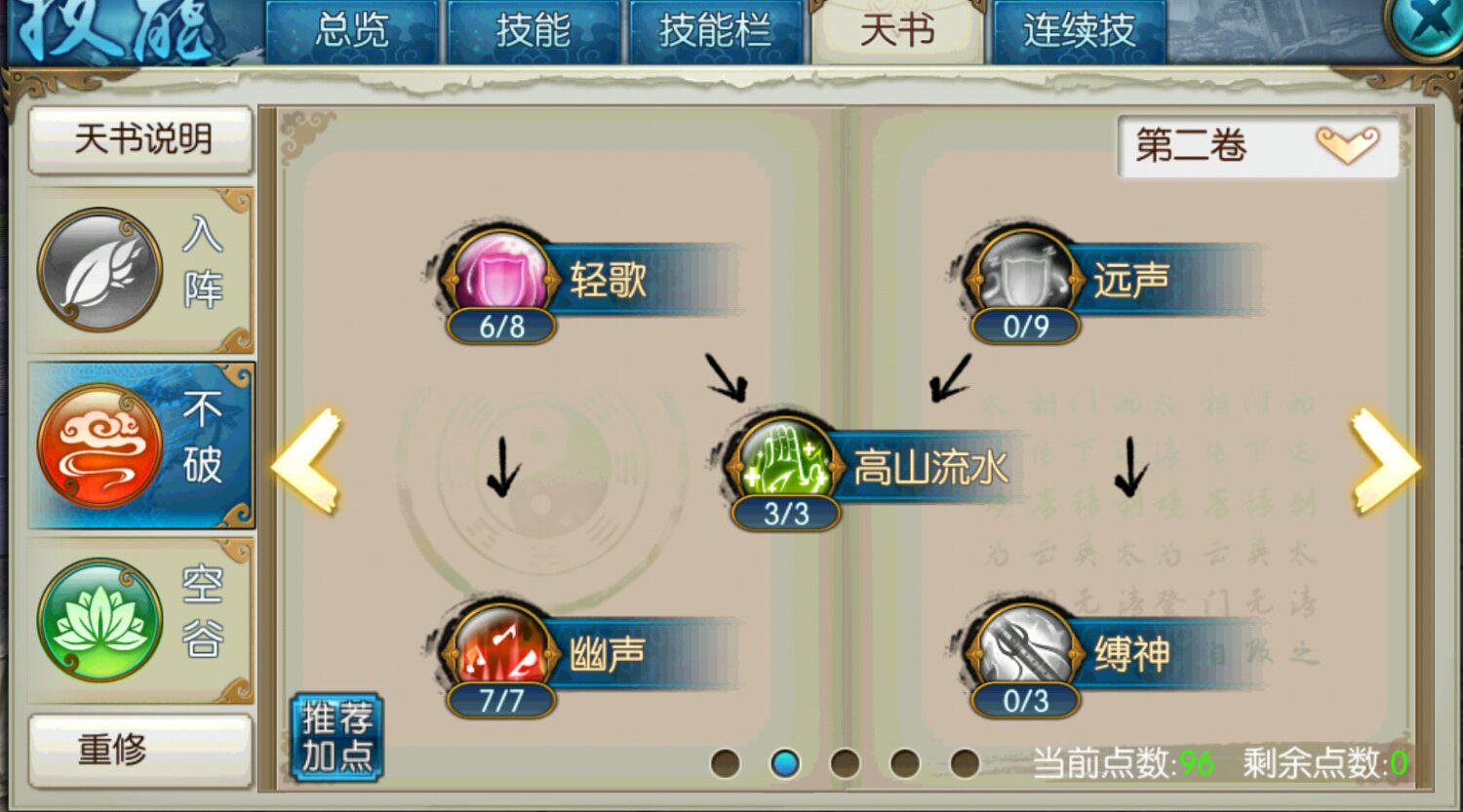
Task: Choose the 不破 red cloud emblem
Action: tap(99, 445)
